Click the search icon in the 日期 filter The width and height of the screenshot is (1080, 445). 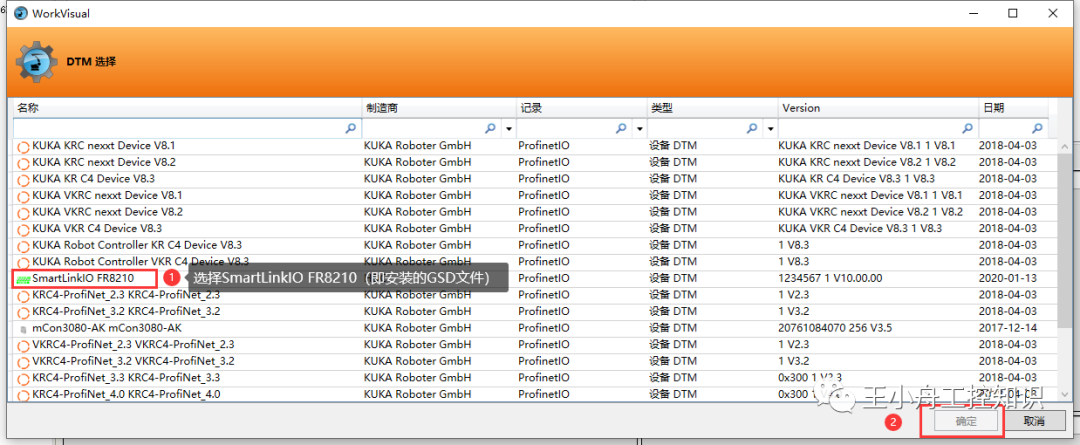pos(1037,128)
